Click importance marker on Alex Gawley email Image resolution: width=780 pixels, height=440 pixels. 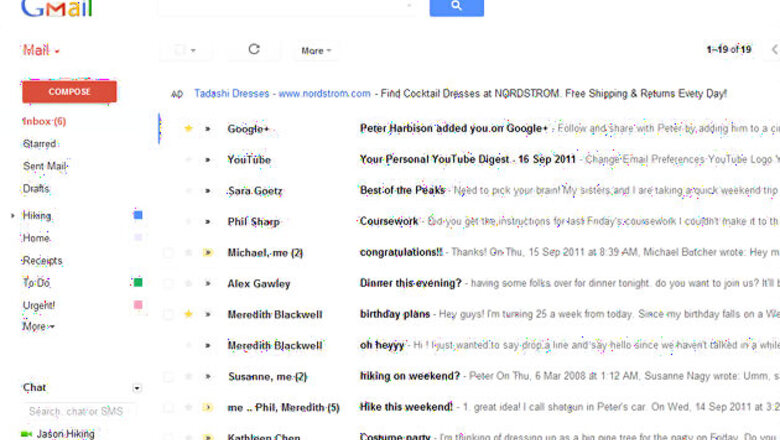click(x=208, y=283)
